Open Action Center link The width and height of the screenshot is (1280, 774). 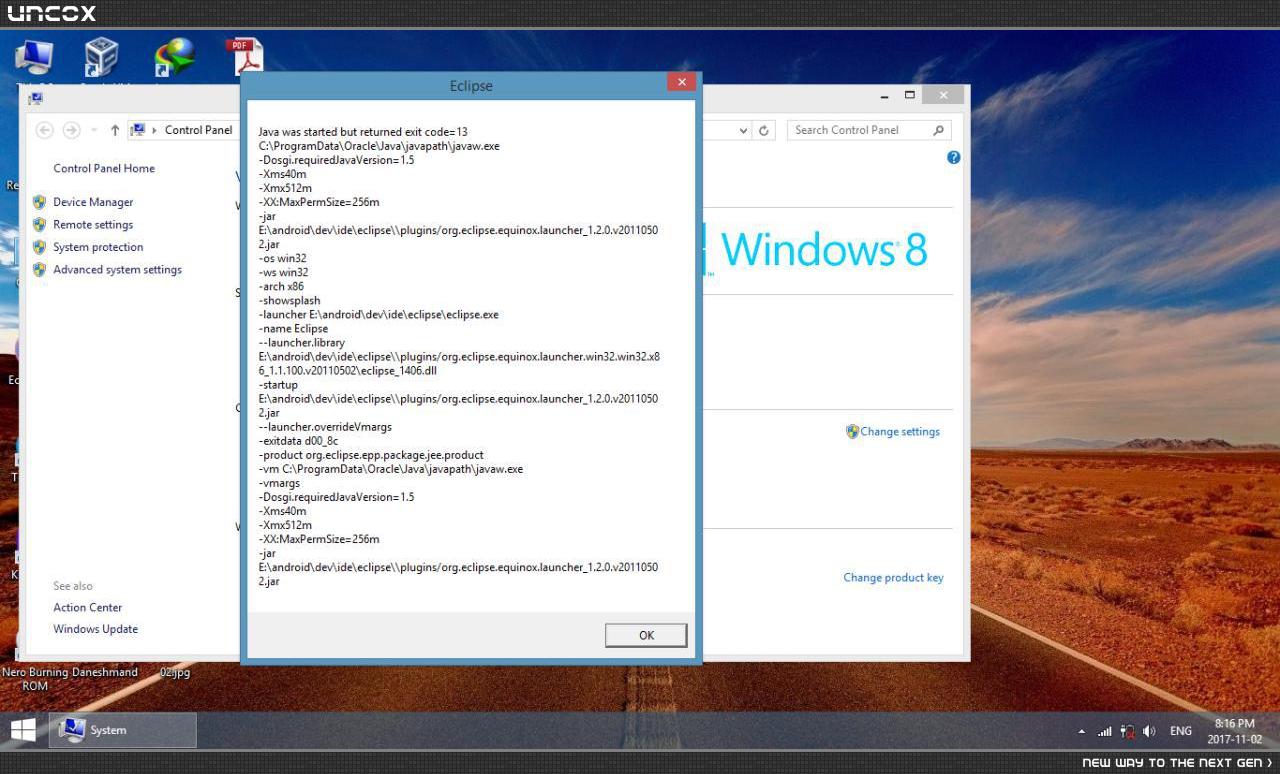88,607
